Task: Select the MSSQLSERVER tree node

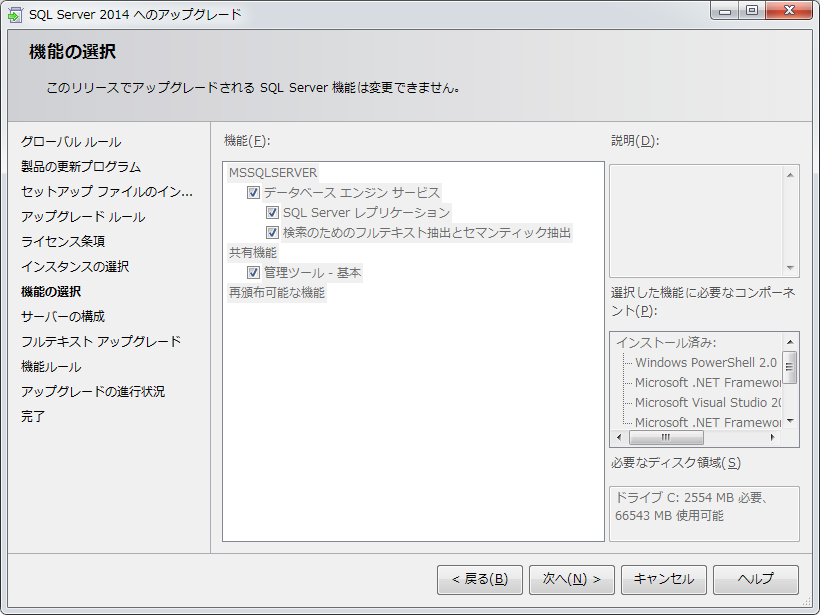Action: click(x=272, y=173)
